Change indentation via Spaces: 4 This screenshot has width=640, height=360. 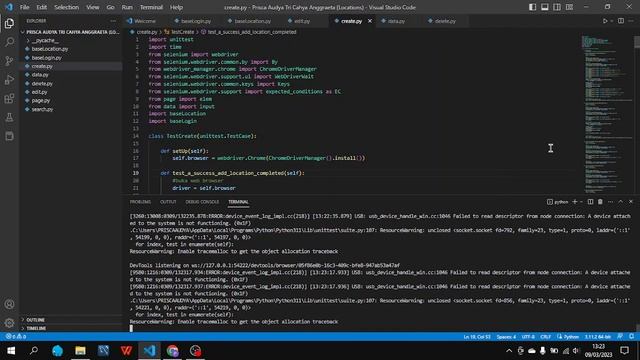506,337
